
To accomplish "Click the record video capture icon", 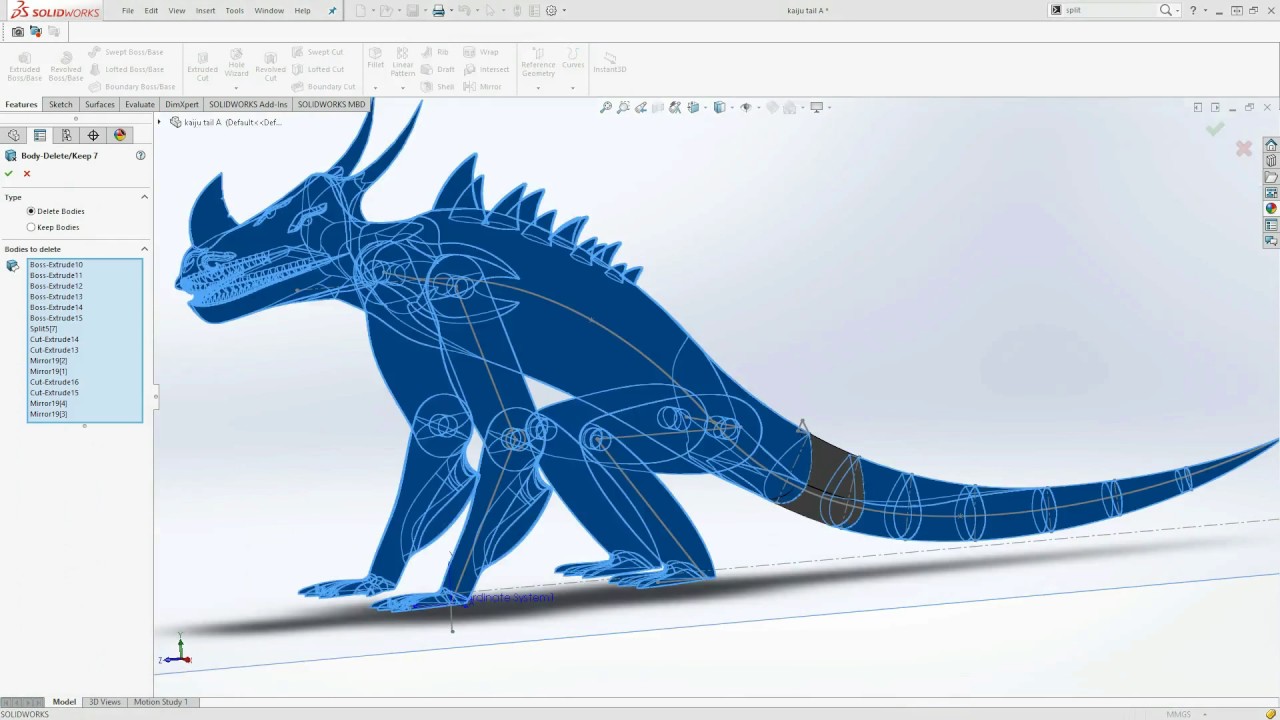I will 35,31.
